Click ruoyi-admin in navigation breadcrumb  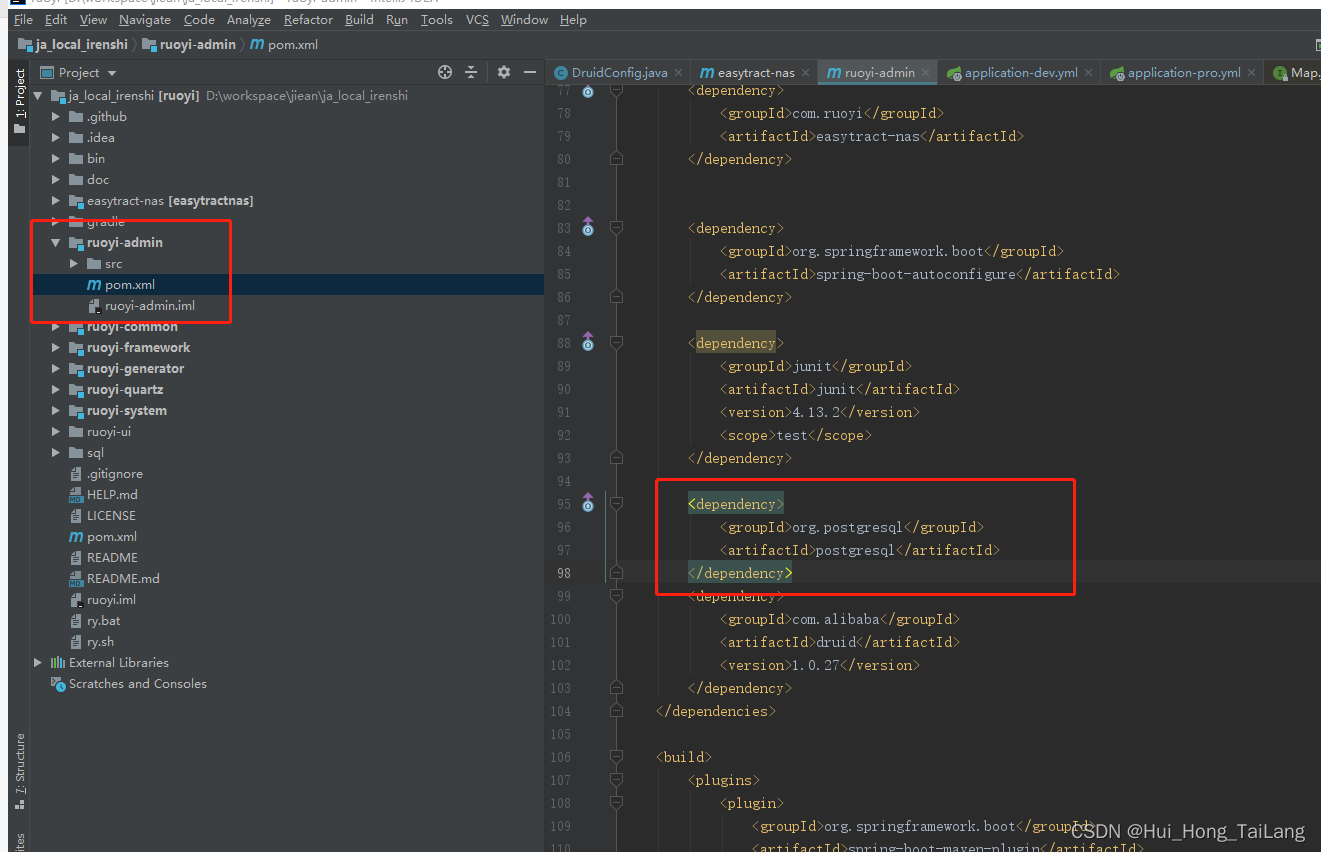[x=189, y=44]
